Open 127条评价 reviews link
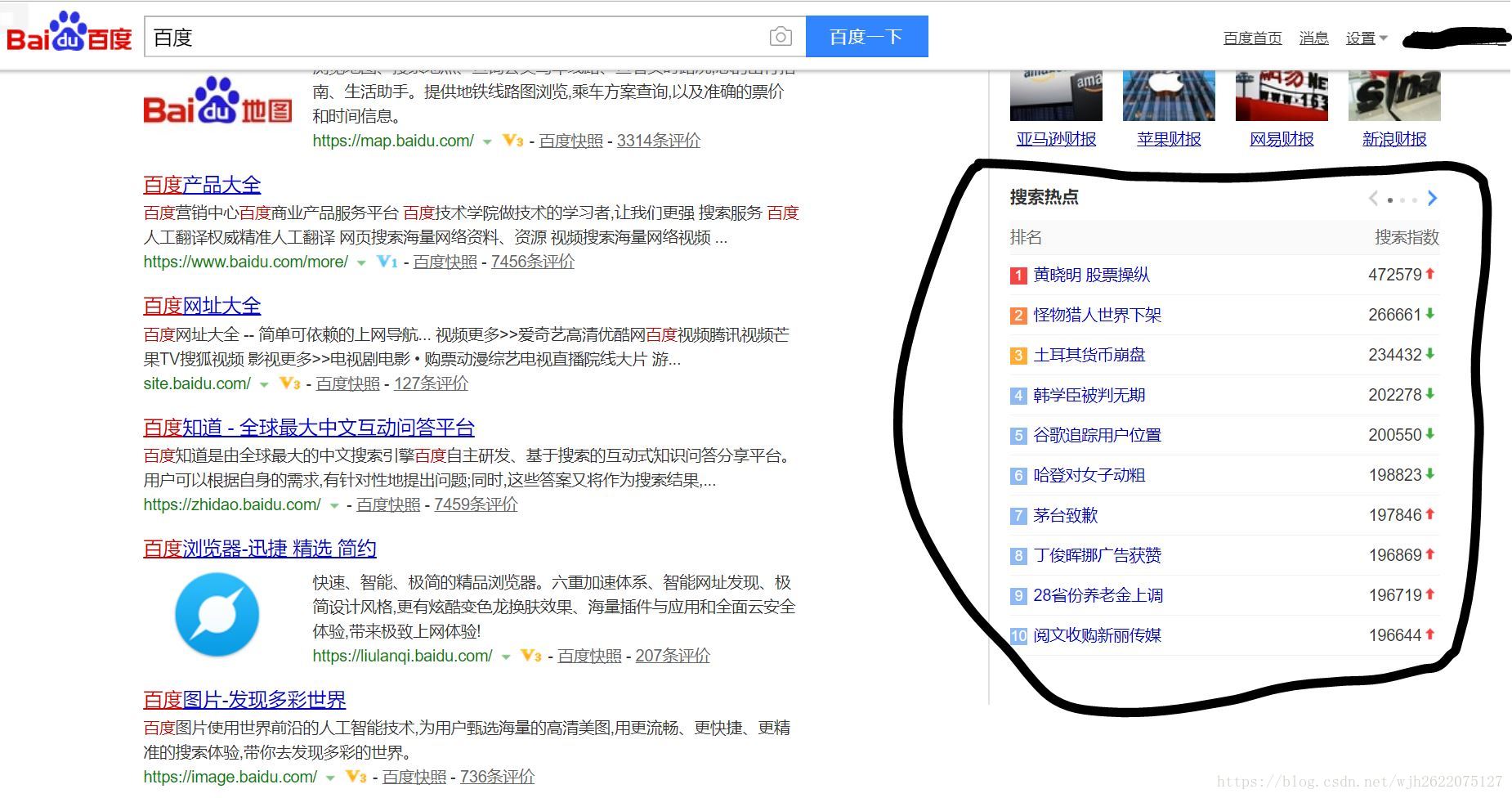The image size is (1512, 798). 431,383
